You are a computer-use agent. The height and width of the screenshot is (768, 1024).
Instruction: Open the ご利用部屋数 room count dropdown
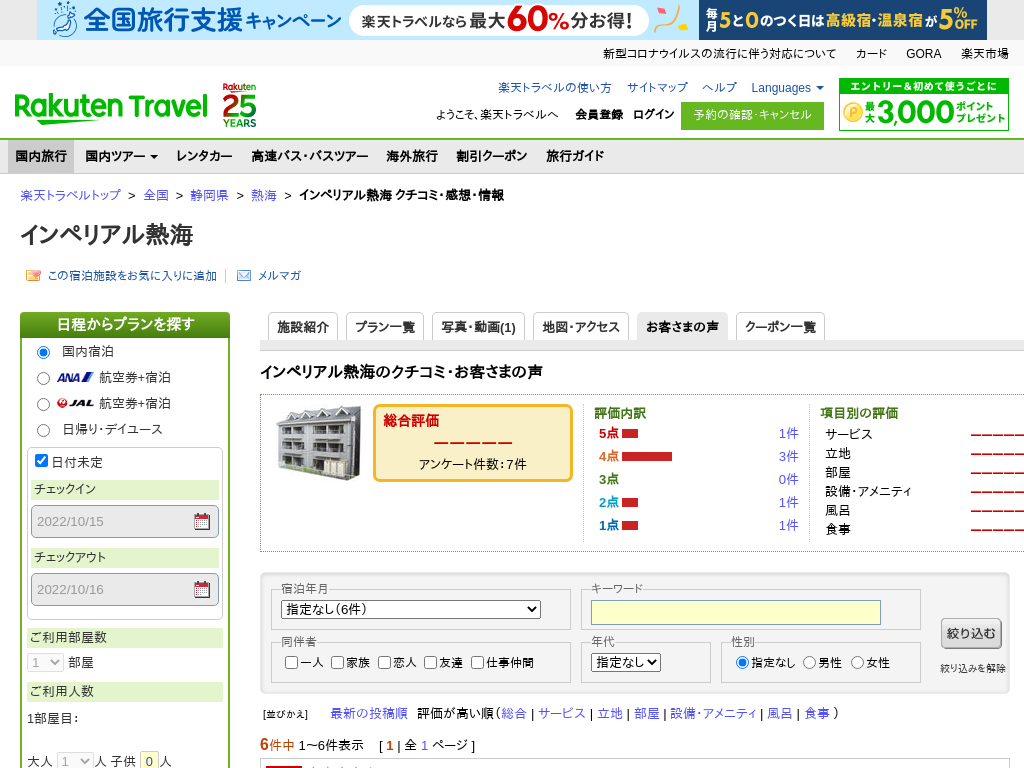click(45, 663)
